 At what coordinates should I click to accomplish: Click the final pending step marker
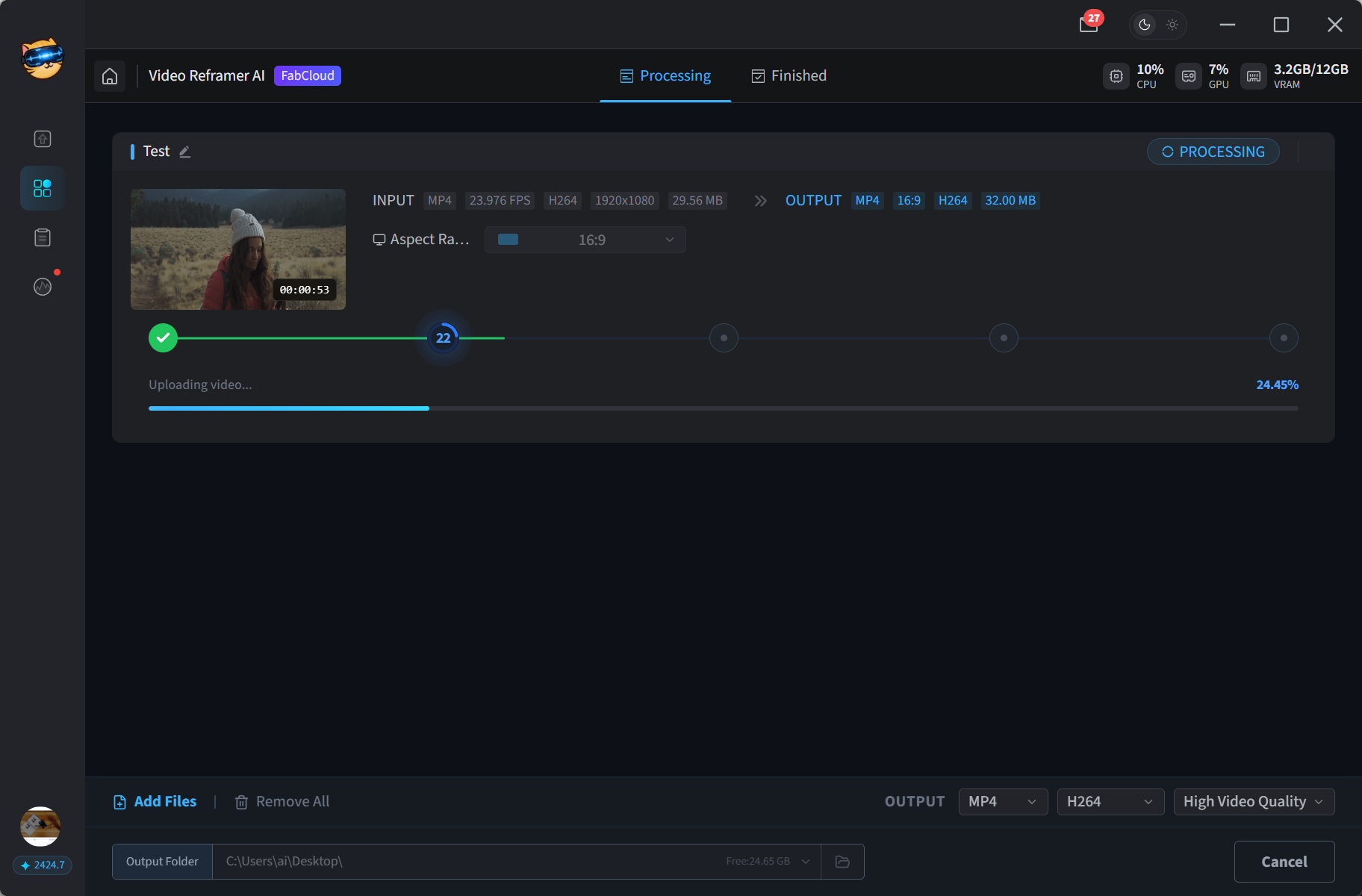point(1284,338)
